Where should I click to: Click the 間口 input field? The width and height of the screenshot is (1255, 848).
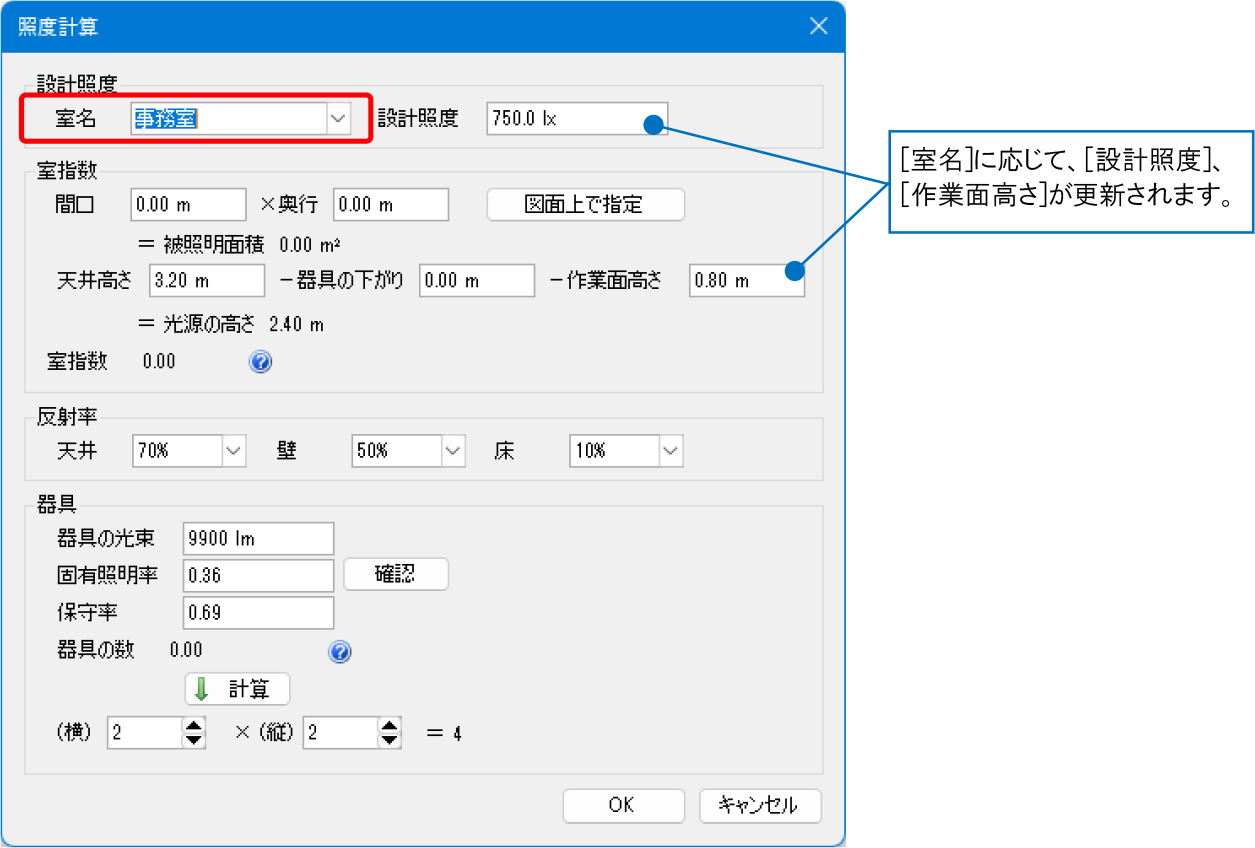coord(188,205)
